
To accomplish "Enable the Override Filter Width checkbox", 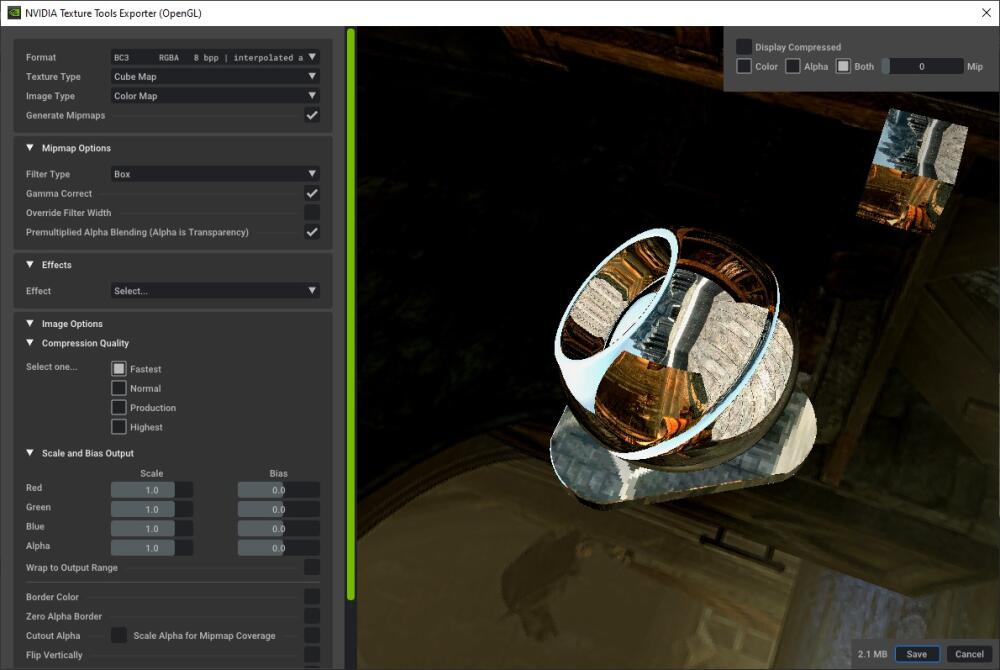I will (x=312, y=212).
